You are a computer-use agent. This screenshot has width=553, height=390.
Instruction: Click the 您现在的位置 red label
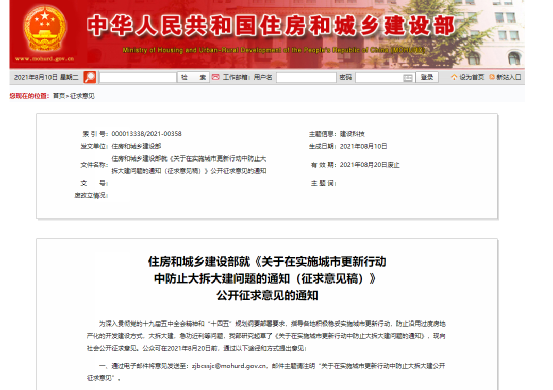pos(29,96)
